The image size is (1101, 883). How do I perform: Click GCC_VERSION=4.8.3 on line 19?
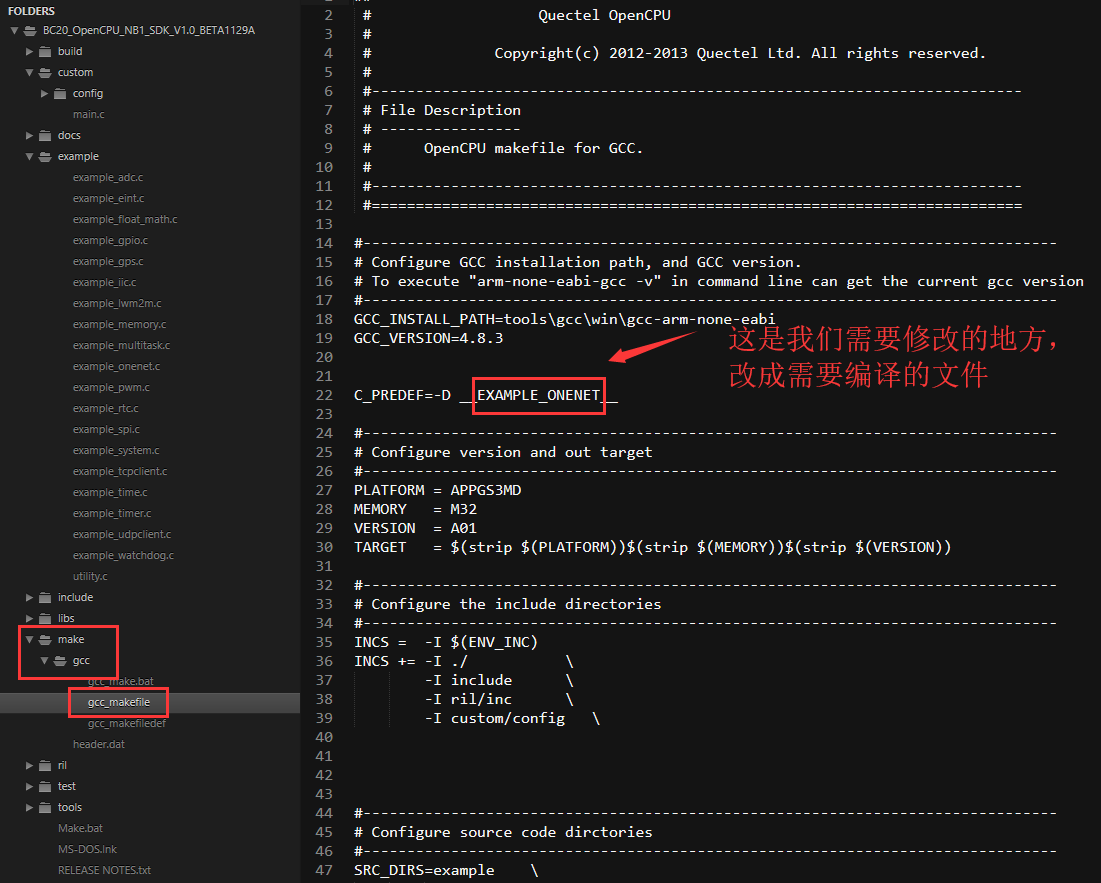point(428,338)
